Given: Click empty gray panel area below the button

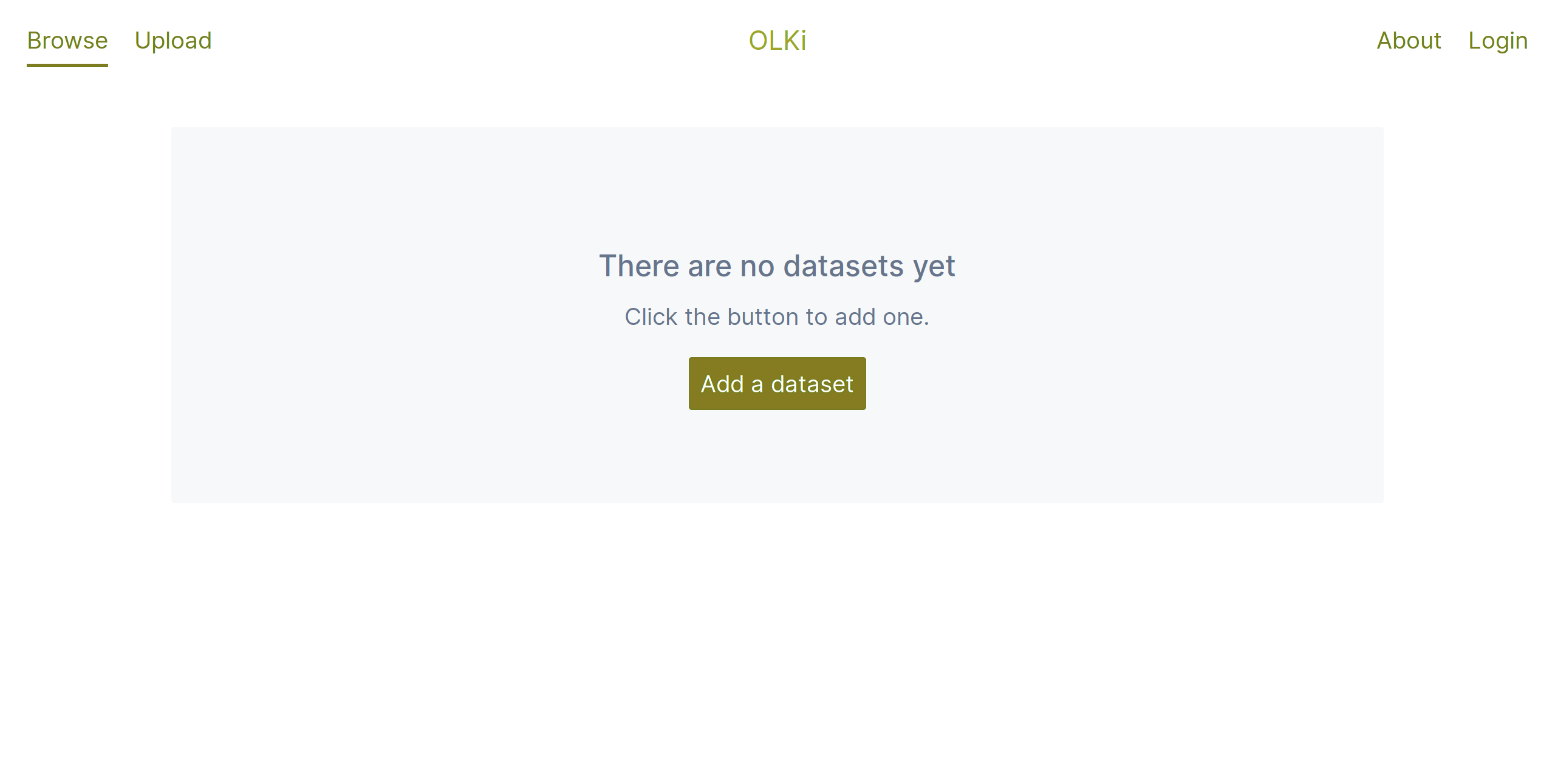Looking at the screenshot, I should (777, 457).
